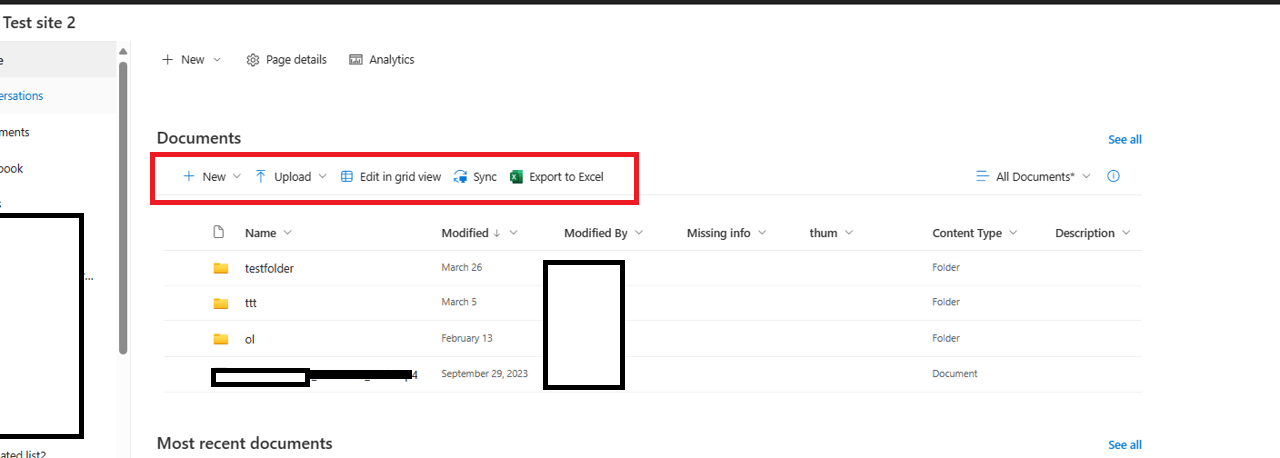
Task: Open the testfolder folder name
Action: [x=269, y=268]
